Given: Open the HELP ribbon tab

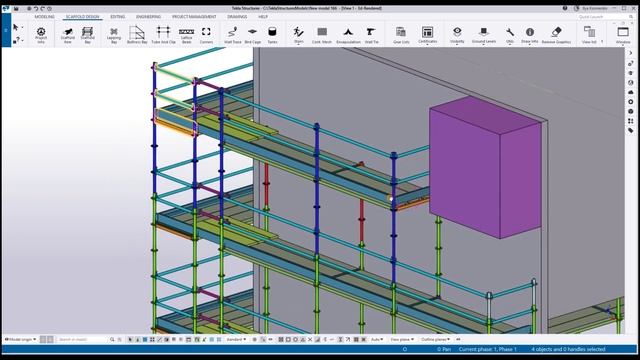Looking at the screenshot, I should (x=263, y=17).
